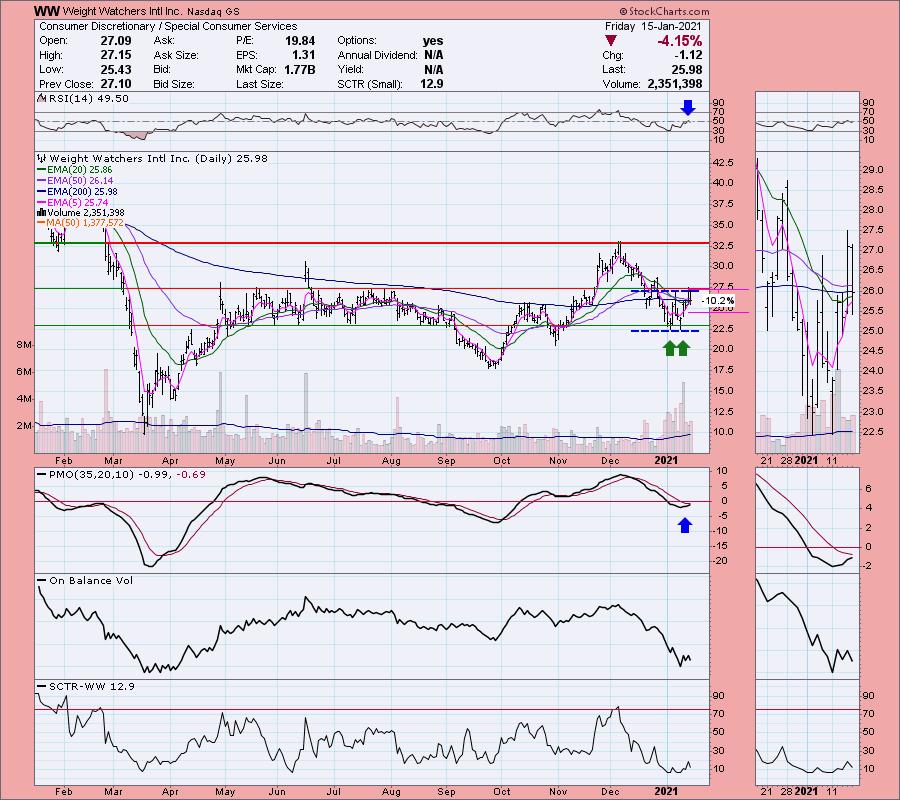This screenshot has height=800, width=900.
Task: Click the Yield label
Action: (350, 69)
